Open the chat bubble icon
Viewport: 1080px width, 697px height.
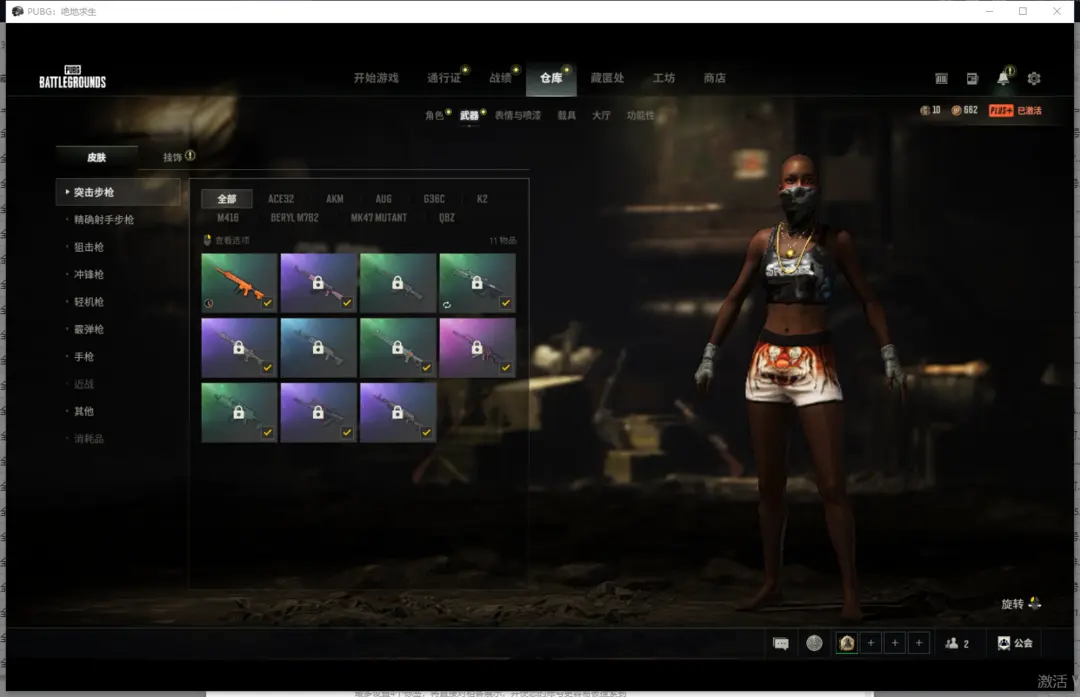click(781, 643)
